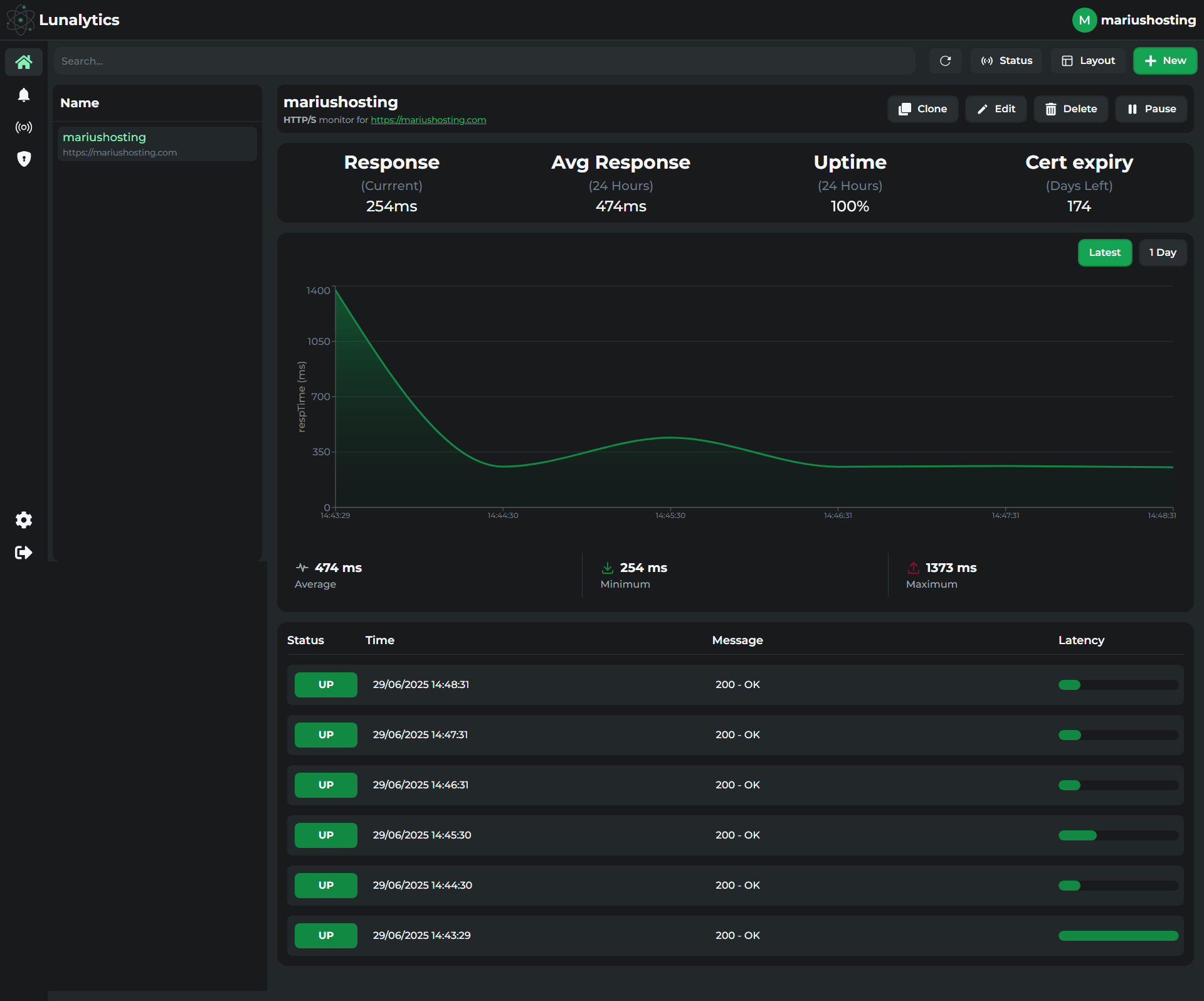
Task: Click timestamp 29/06/2025 14:47:31
Action: 420,735
